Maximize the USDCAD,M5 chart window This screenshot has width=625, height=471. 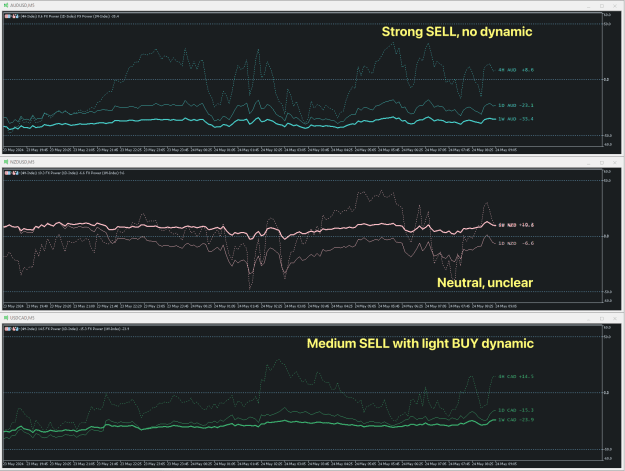pos(602,319)
